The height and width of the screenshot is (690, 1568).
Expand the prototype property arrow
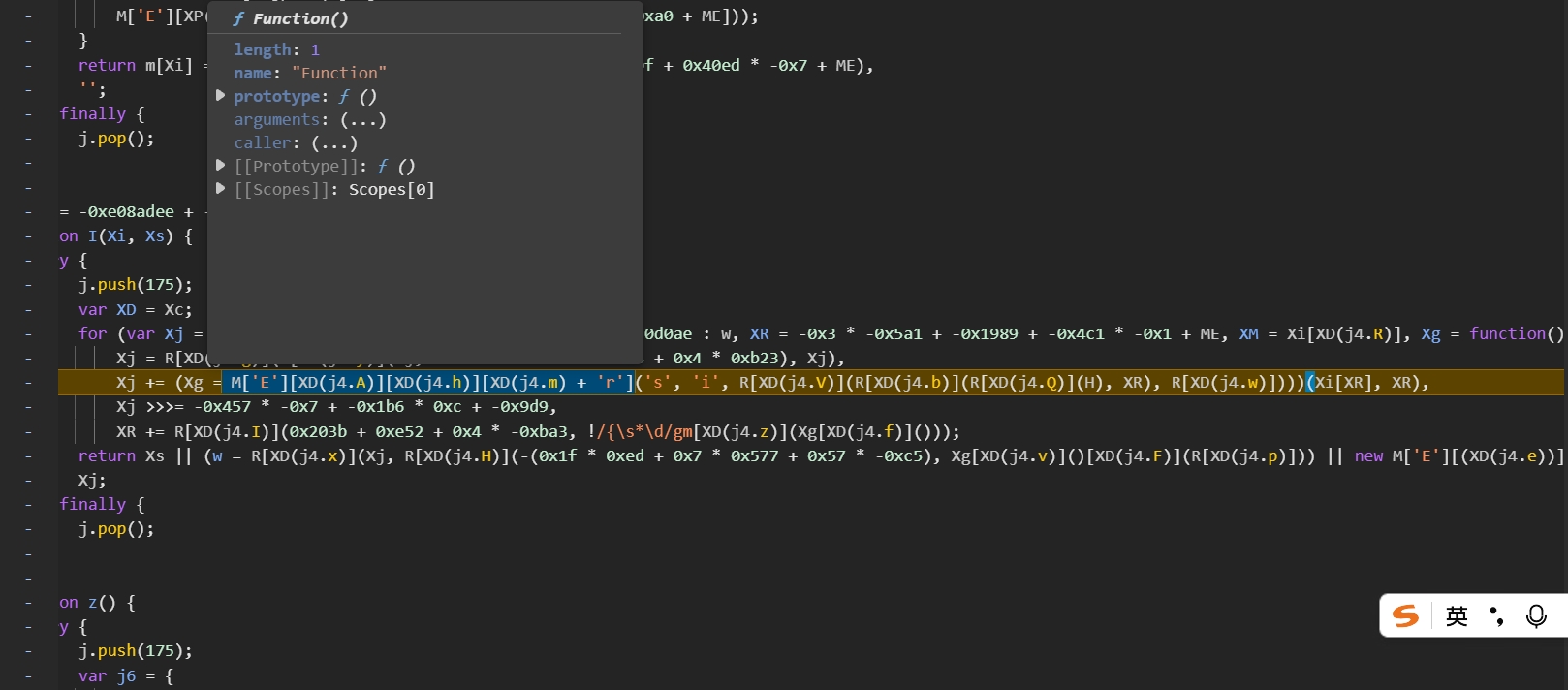[221, 96]
